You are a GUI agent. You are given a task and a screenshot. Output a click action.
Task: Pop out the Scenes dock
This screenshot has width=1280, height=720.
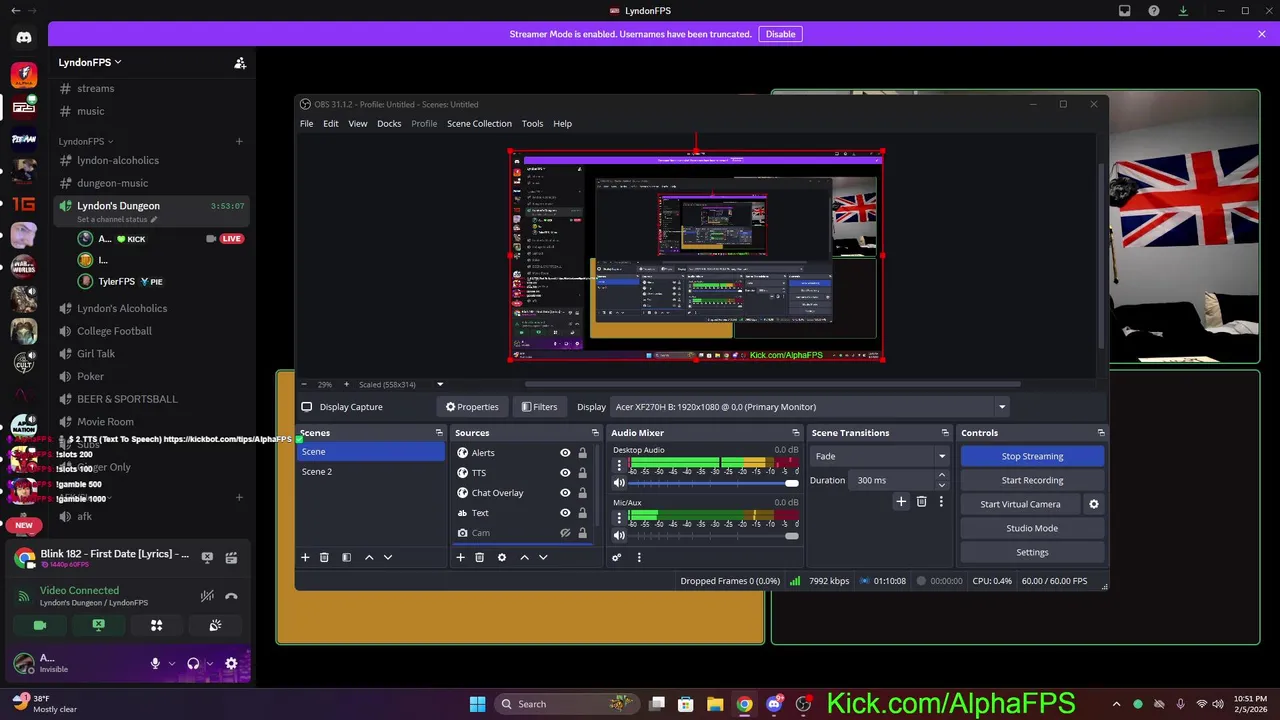439,433
